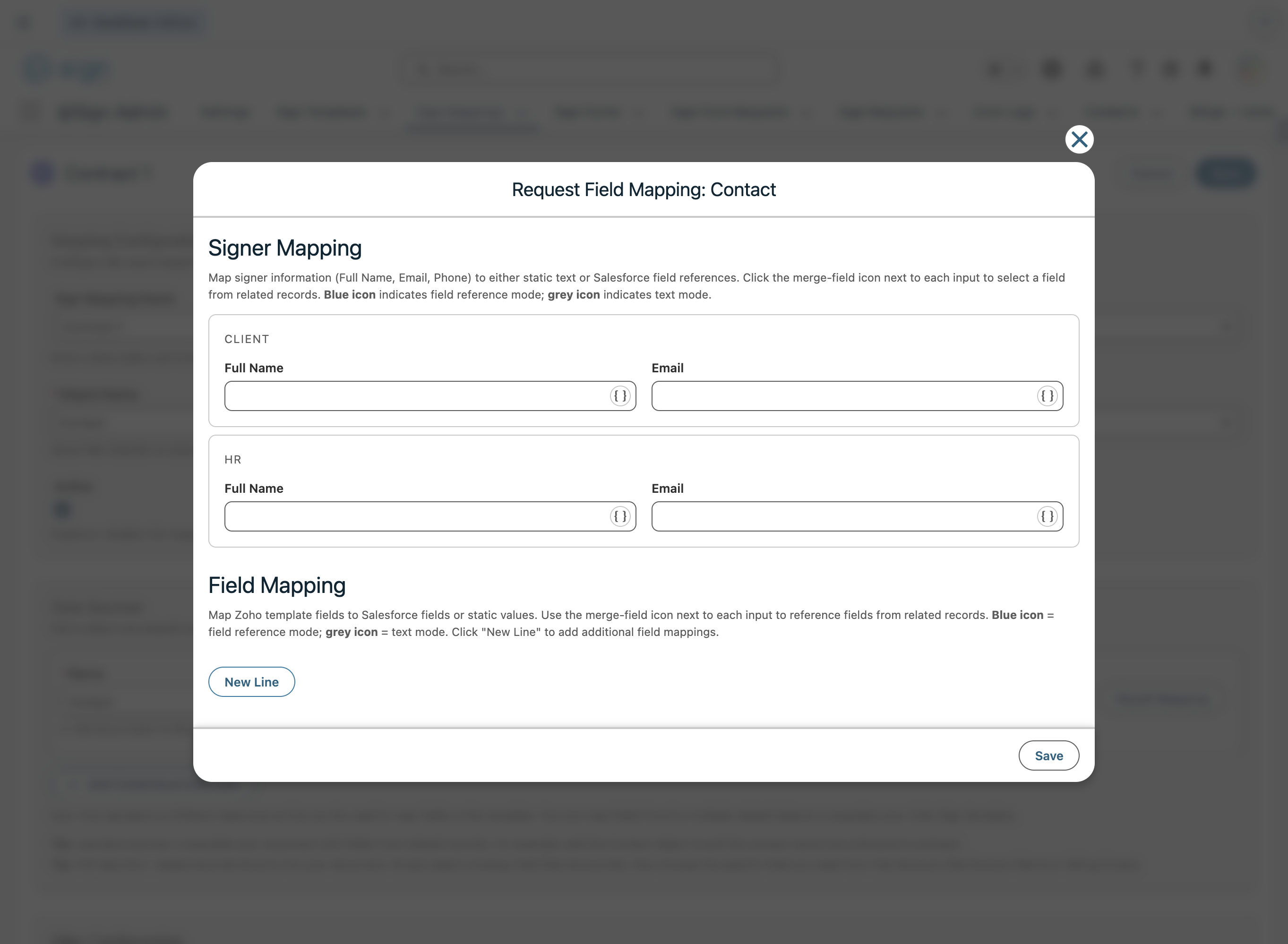Add a New Line field mapping
Image resolution: width=1288 pixels, height=944 pixels.
coord(251,682)
